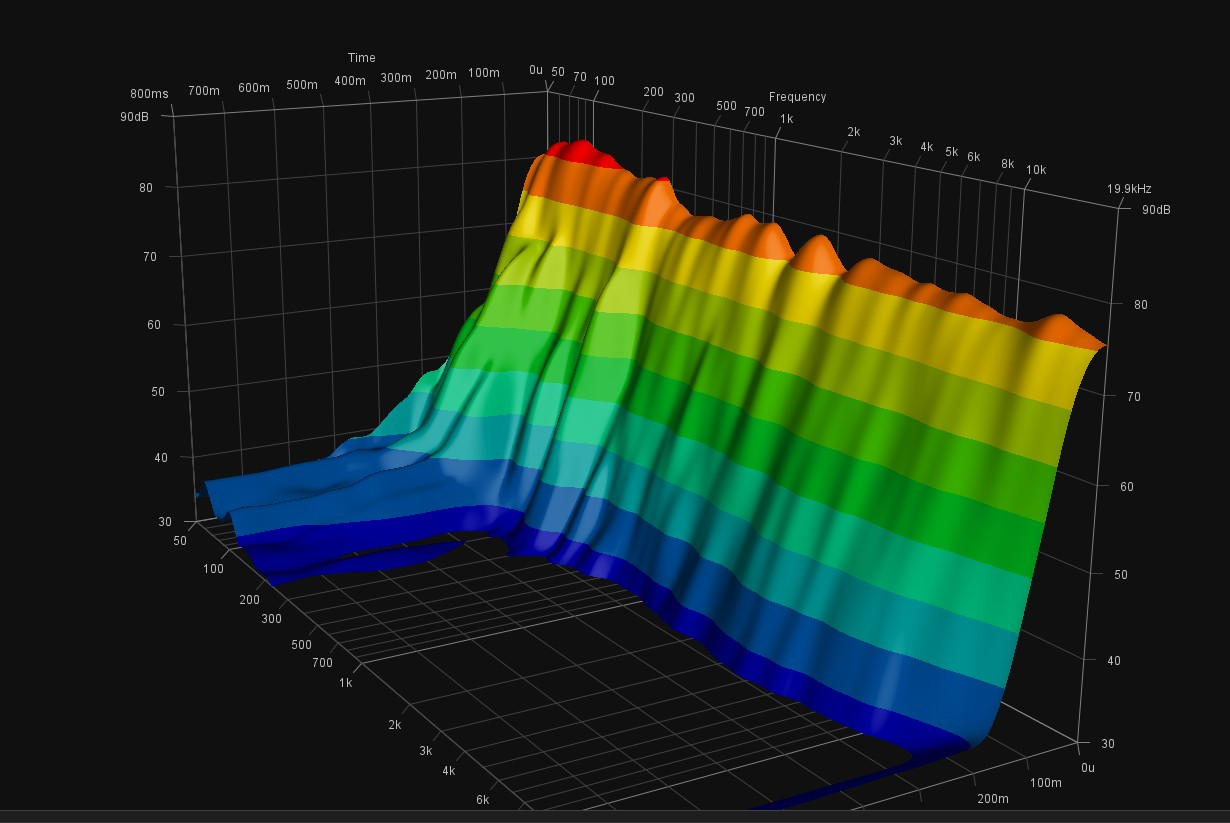Select the 10k frequency tick label
Image resolution: width=1230 pixels, height=823 pixels.
1036,170
